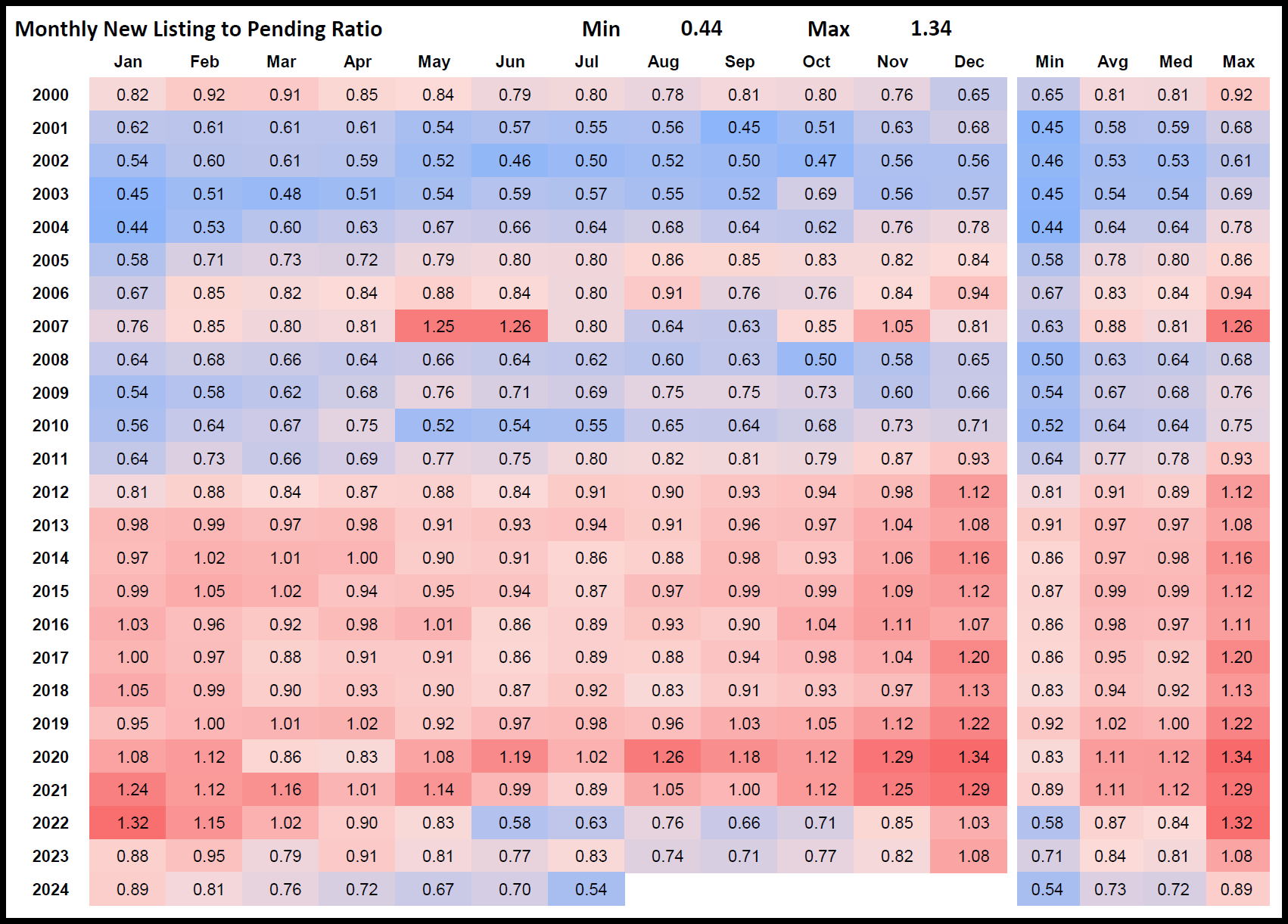Select the 2019 Avg cell showing 1.02

point(1110,724)
